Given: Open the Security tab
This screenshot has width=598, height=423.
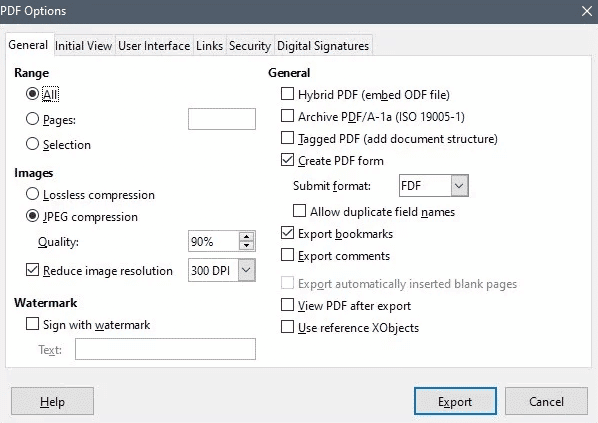Looking at the screenshot, I should click(250, 46).
